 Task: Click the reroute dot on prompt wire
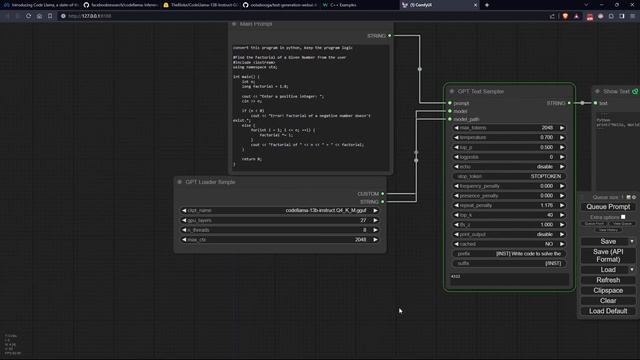click(420, 69)
